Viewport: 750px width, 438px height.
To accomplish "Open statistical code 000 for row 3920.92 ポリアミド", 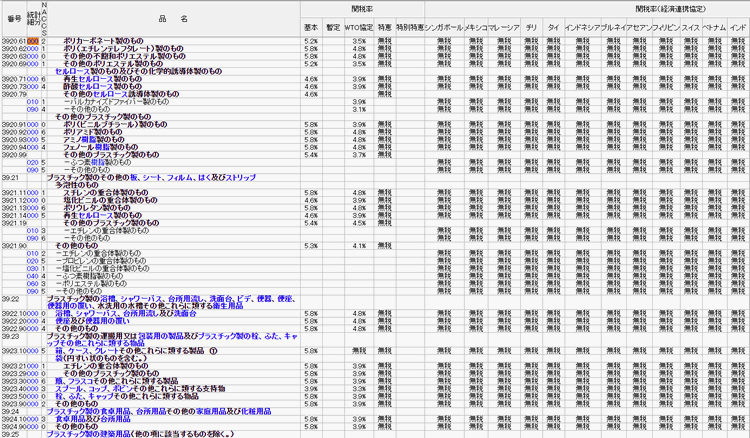I will (x=33, y=132).
